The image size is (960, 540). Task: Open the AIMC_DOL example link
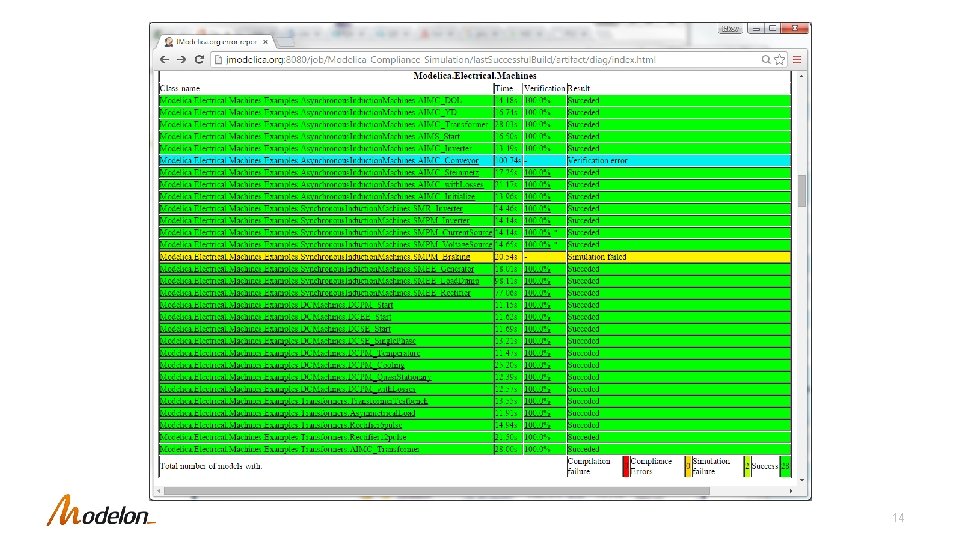310,100
